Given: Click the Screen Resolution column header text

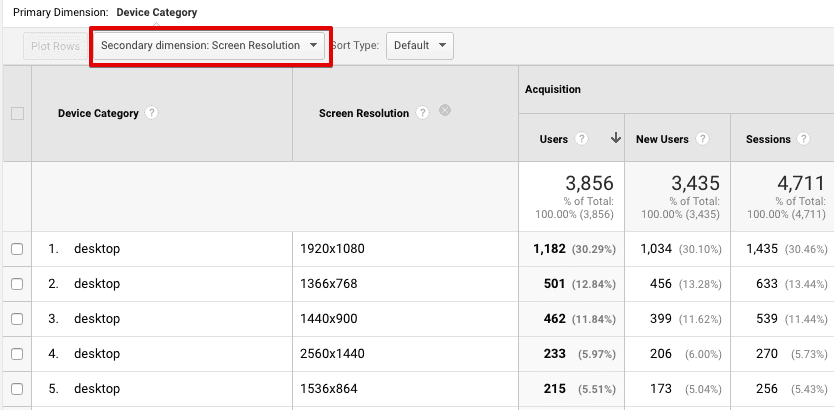Looking at the screenshot, I should click(364, 113).
